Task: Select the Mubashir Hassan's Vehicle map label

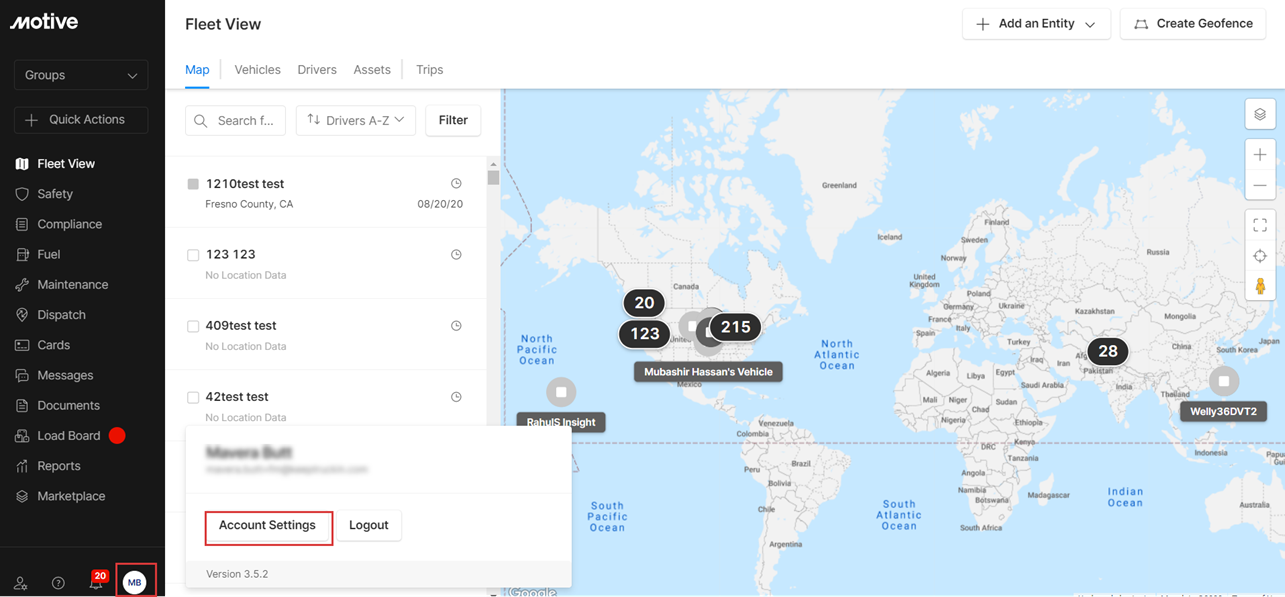Action: point(708,372)
